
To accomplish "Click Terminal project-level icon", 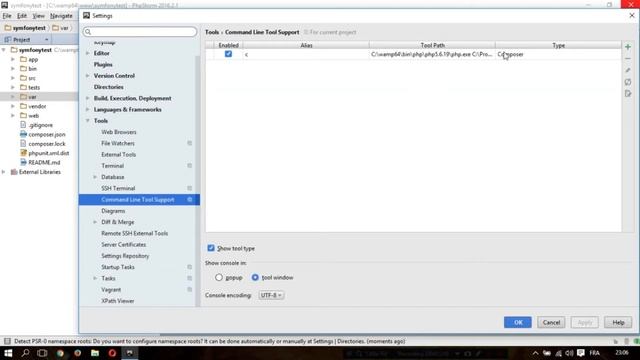I will point(189,166).
